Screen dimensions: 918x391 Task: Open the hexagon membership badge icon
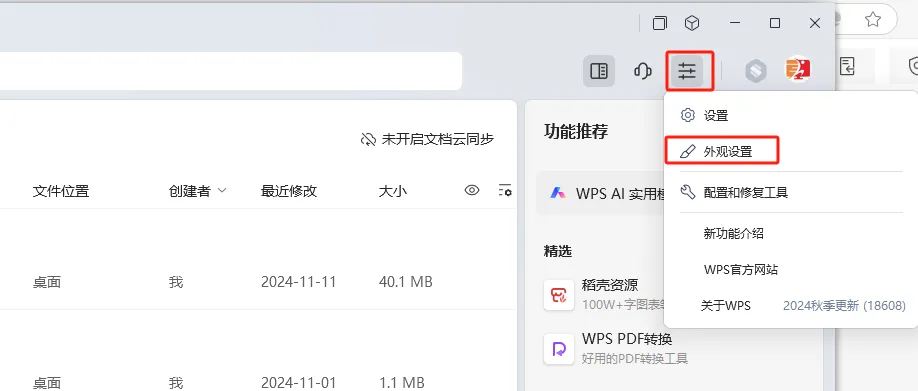[756, 71]
